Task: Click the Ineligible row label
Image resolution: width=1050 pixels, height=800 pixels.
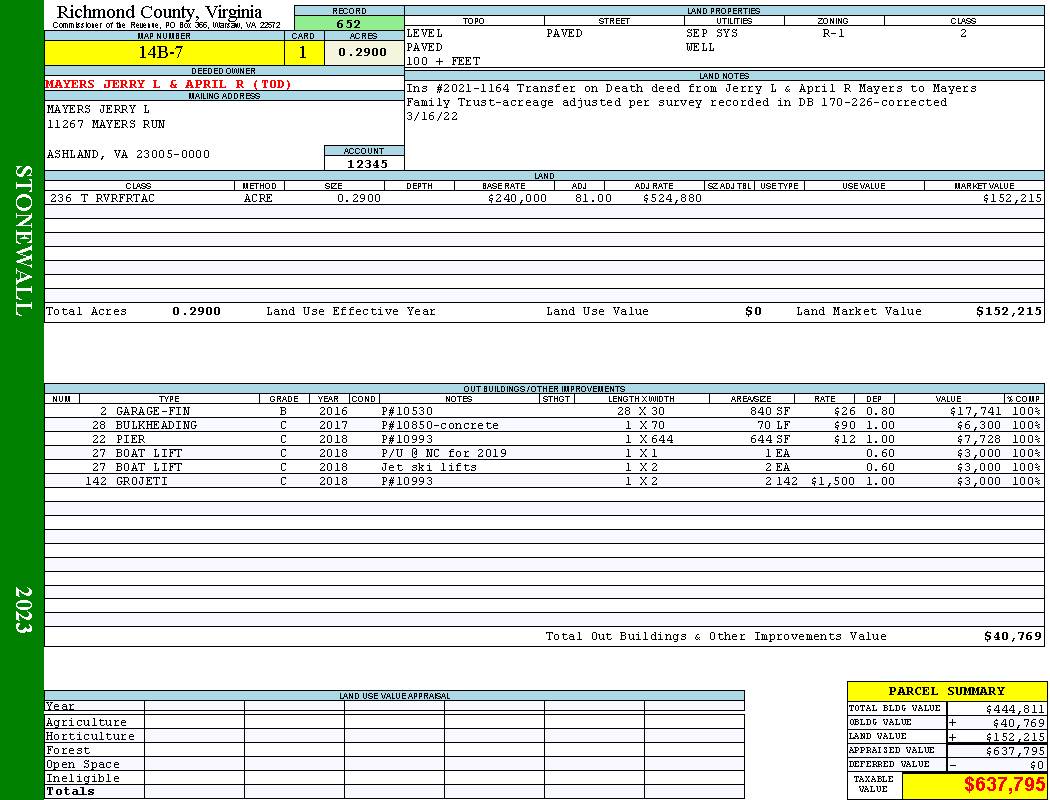Action: coord(83,779)
